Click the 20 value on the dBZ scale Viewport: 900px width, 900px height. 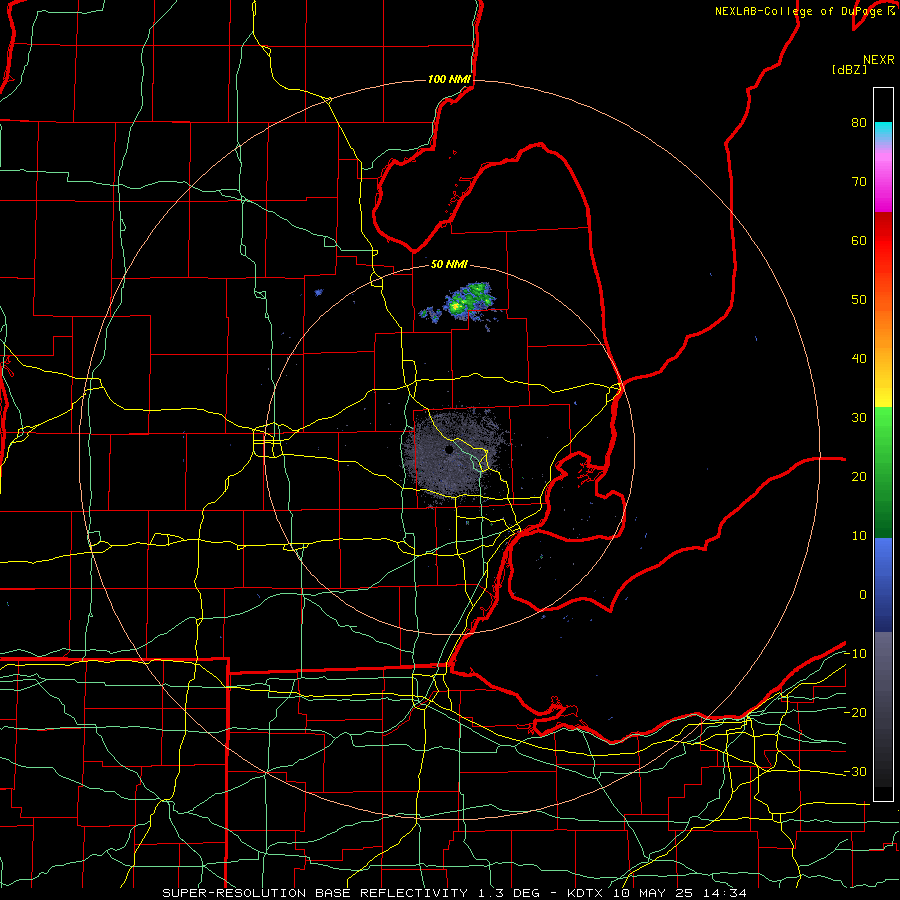click(859, 477)
